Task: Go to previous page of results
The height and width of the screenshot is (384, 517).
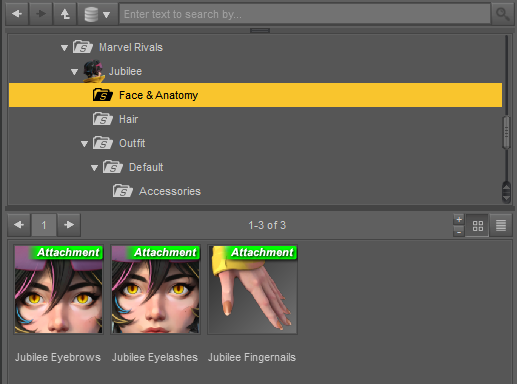Action: click(x=19, y=225)
